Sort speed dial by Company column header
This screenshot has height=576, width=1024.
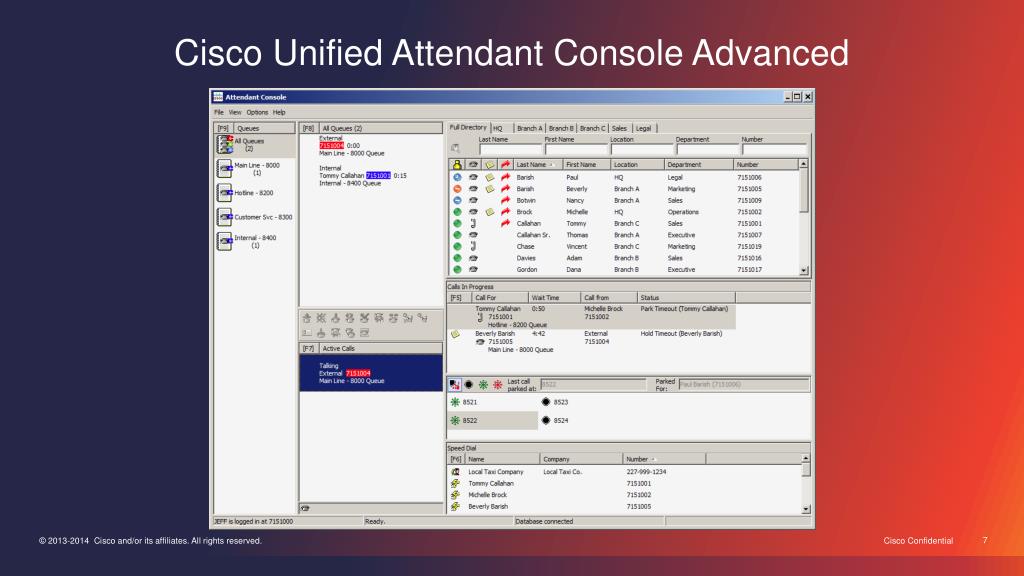tap(581, 459)
